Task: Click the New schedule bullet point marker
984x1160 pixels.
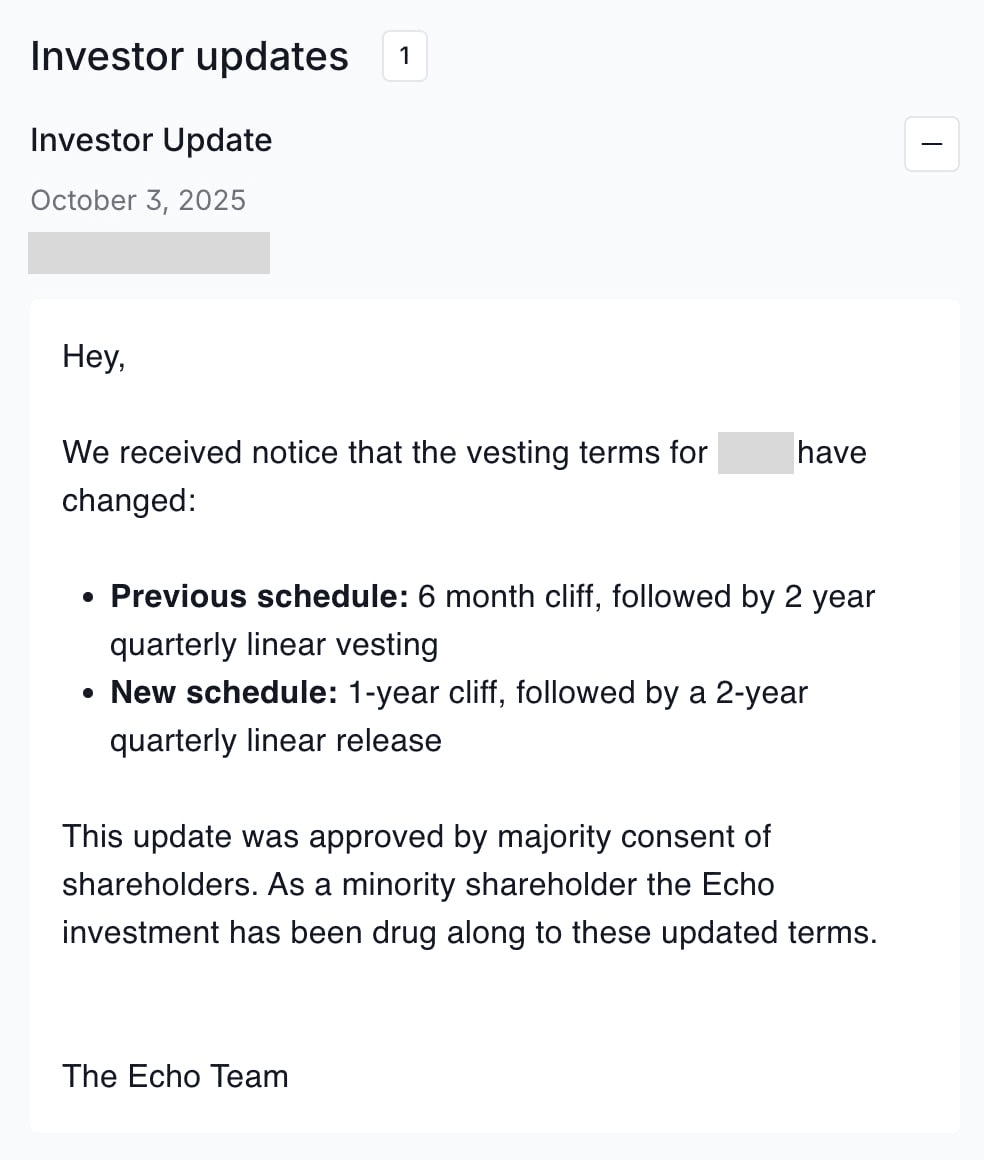Action: pyautogui.click(x=89, y=694)
